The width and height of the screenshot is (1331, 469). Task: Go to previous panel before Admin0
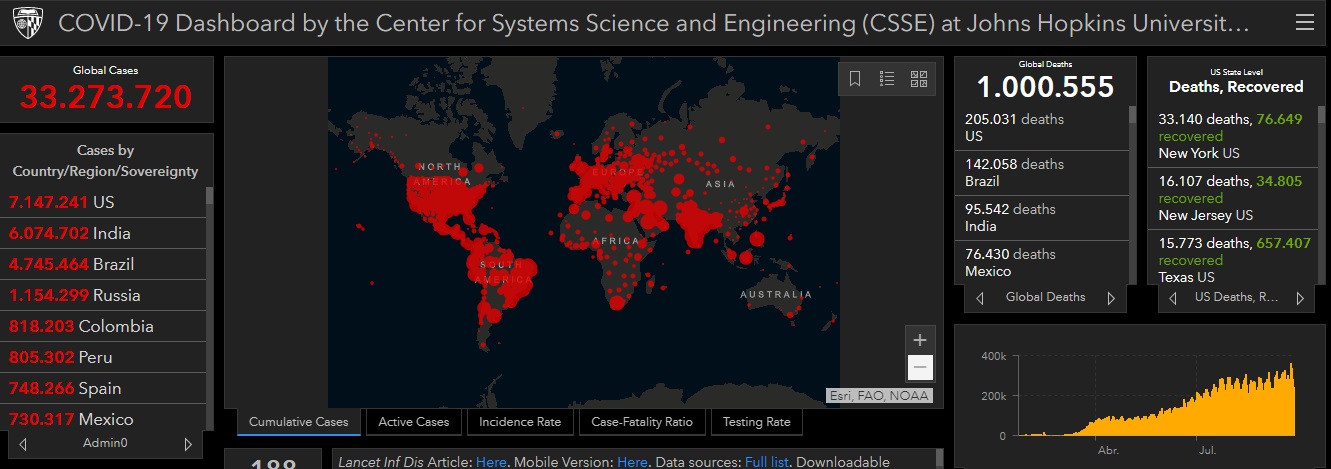pos(23,444)
